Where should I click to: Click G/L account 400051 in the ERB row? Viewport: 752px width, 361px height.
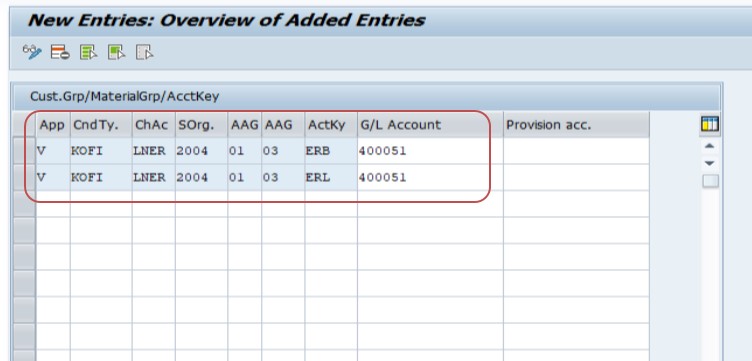pos(430,151)
